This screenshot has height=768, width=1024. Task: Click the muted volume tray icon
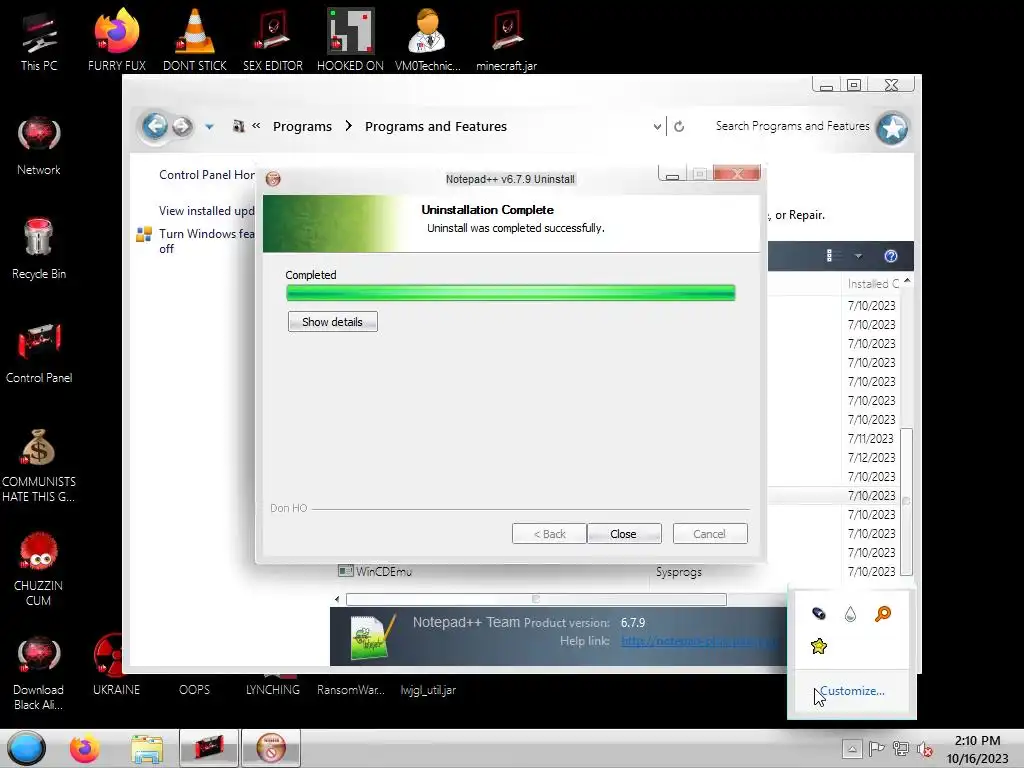coord(924,749)
